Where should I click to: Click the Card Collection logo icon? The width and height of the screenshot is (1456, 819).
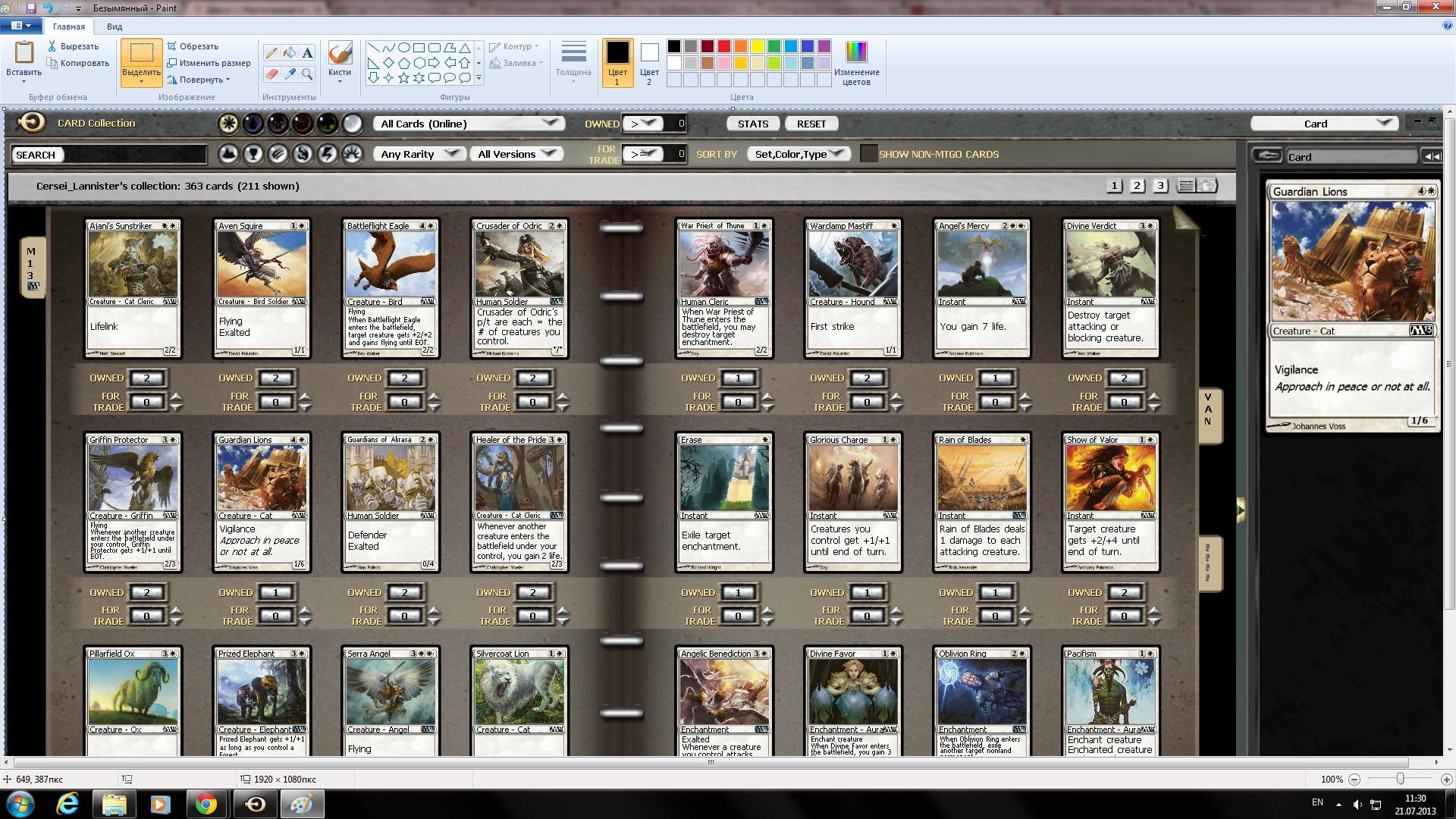tap(31, 122)
